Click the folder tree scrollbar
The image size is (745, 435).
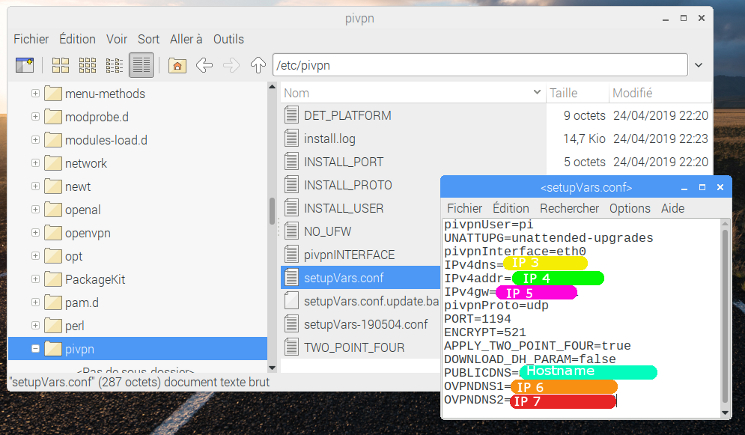tap(272, 211)
